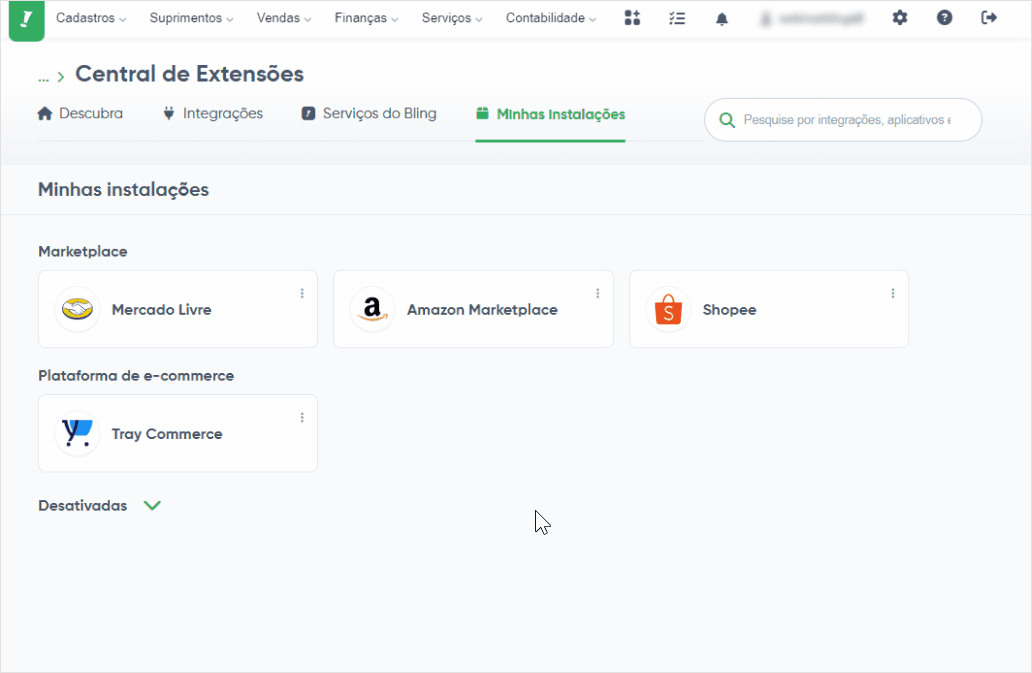Click the Bling green logo icon
The height and width of the screenshot is (673, 1032).
click(x=26, y=20)
